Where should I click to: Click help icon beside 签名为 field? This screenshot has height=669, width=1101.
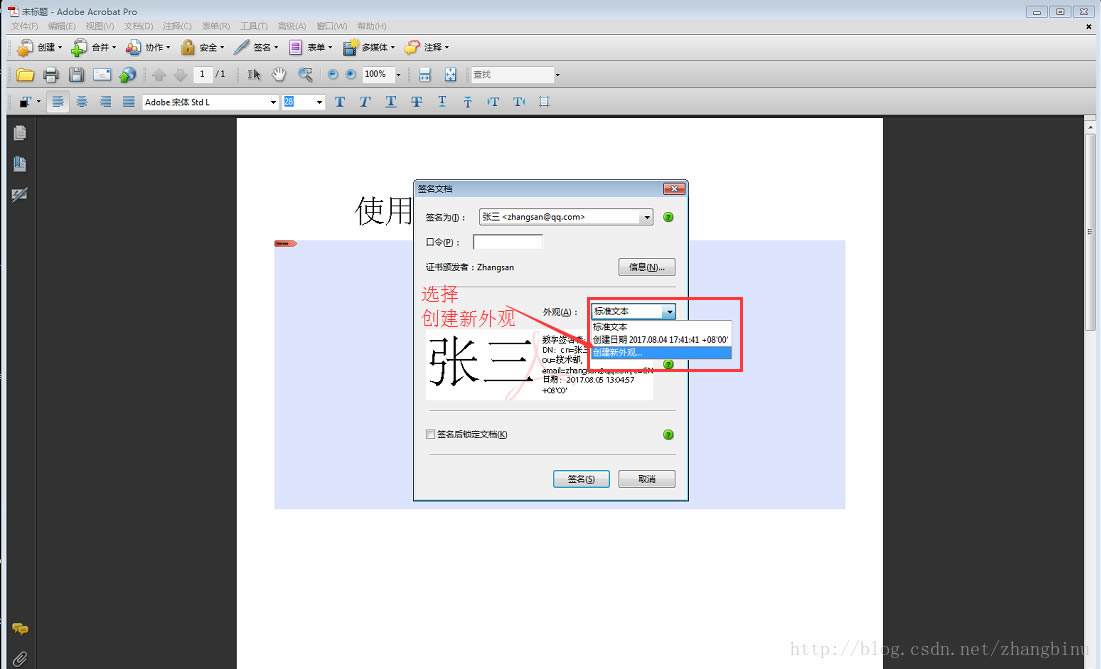[668, 217]
